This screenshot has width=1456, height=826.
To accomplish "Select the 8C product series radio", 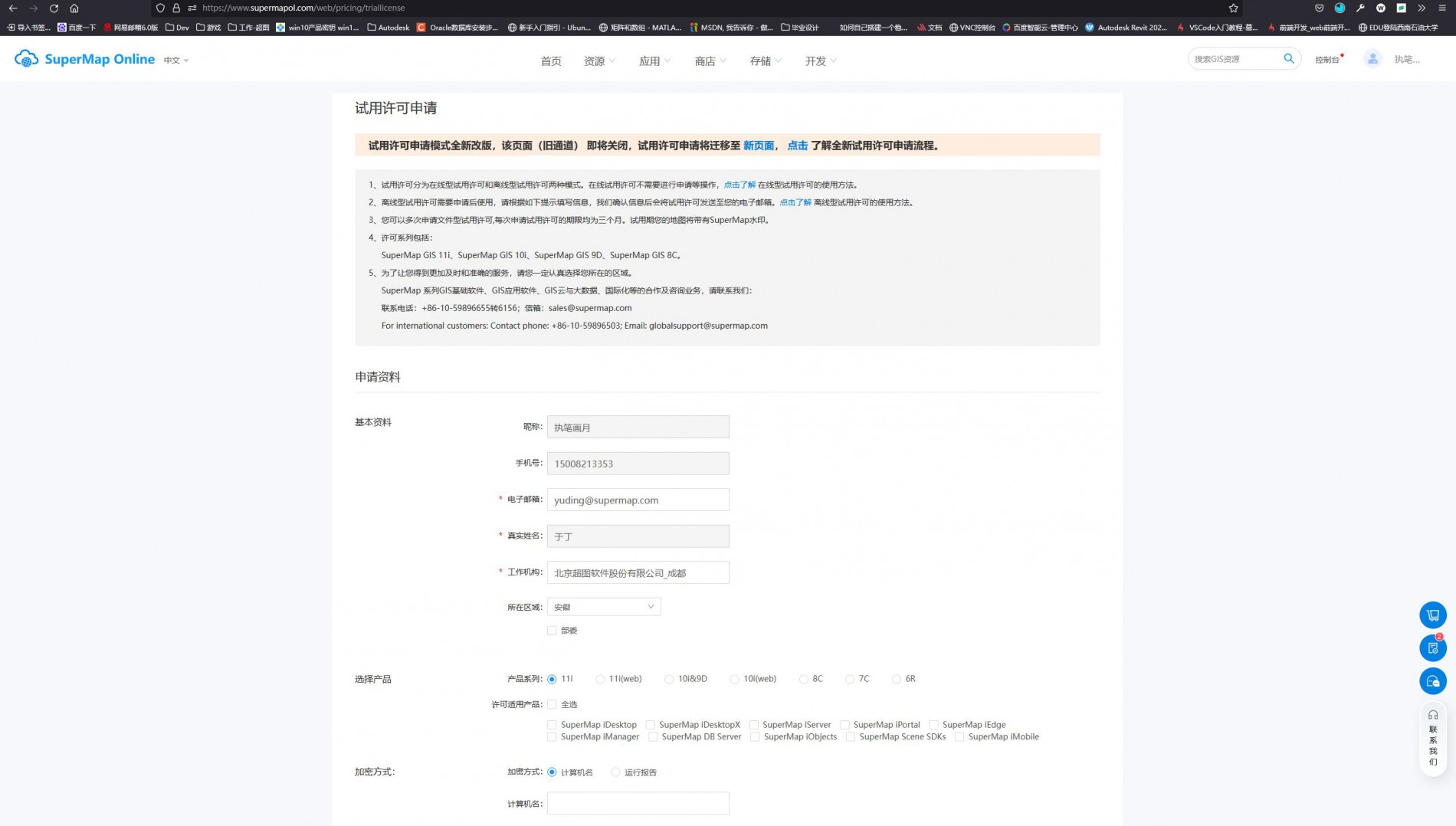I will tap(803, 679).
